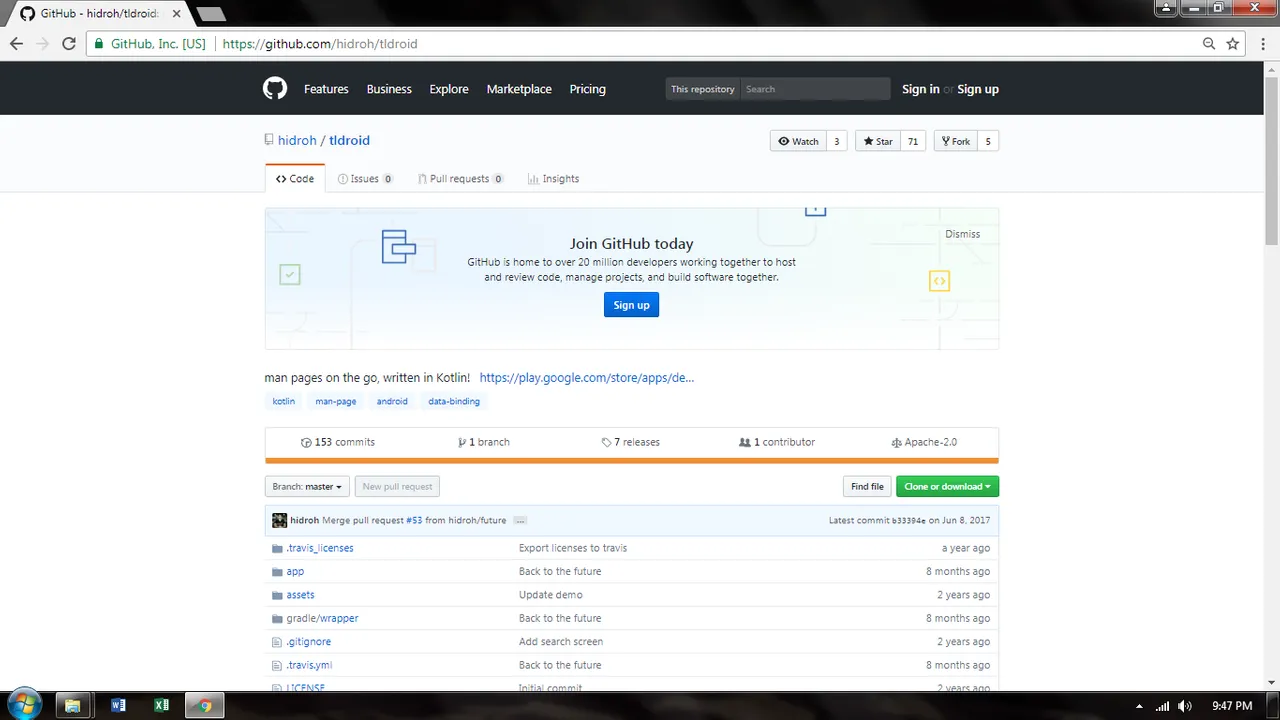Image resolution: width=1280 pixels, height=720 pixels.
Task: Click the Fork button
Action: pos(955,141)
